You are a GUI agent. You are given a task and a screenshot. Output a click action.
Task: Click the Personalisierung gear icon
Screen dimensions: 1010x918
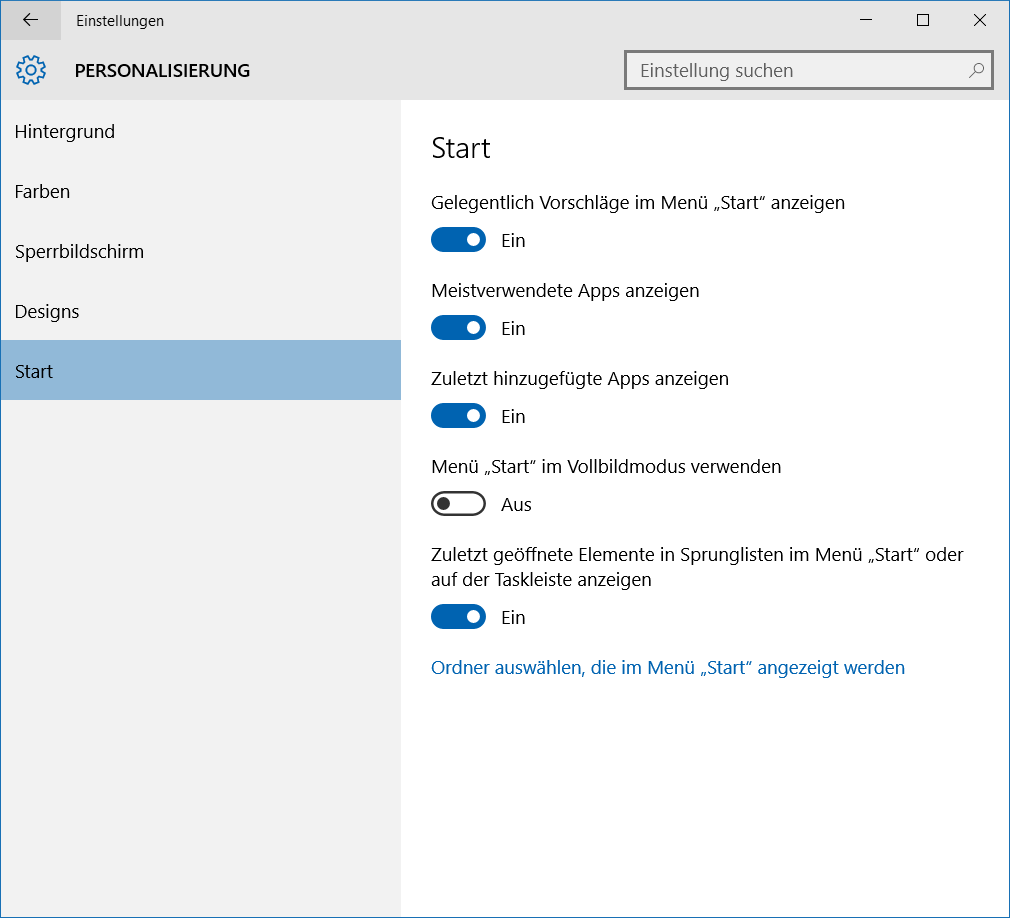point(32,70)
